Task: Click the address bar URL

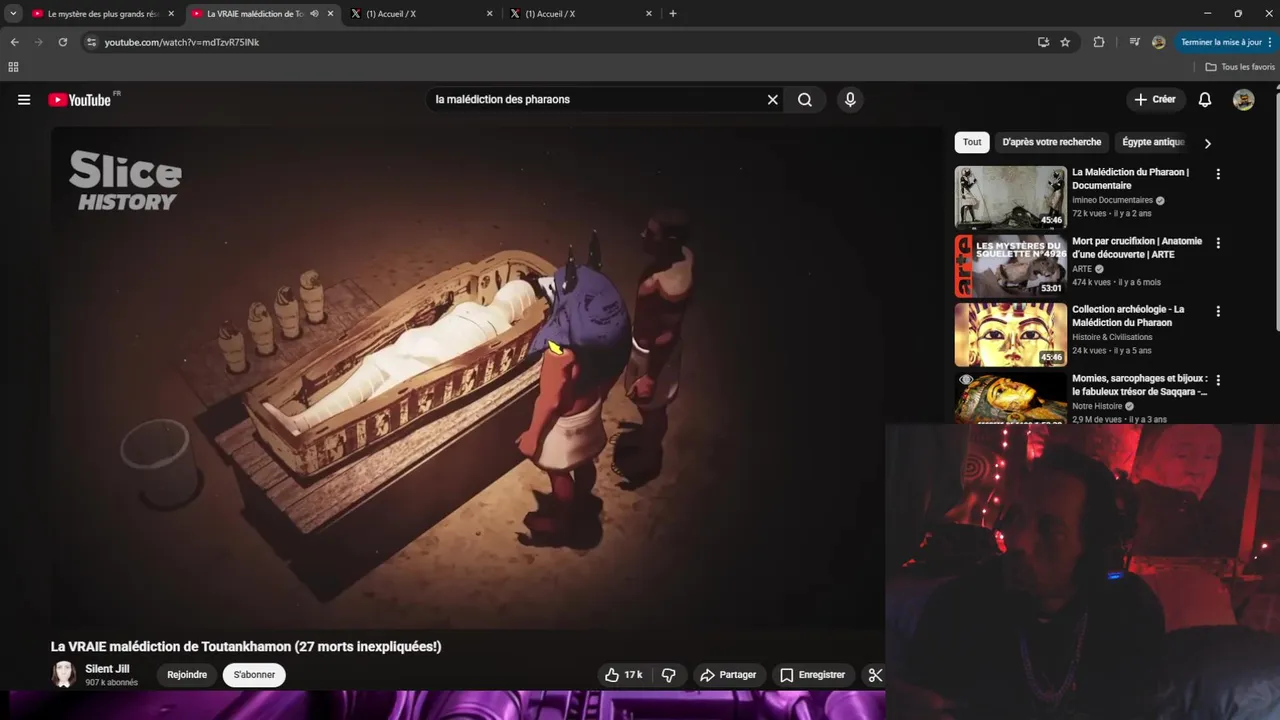Action: click(x=182, y=42)
